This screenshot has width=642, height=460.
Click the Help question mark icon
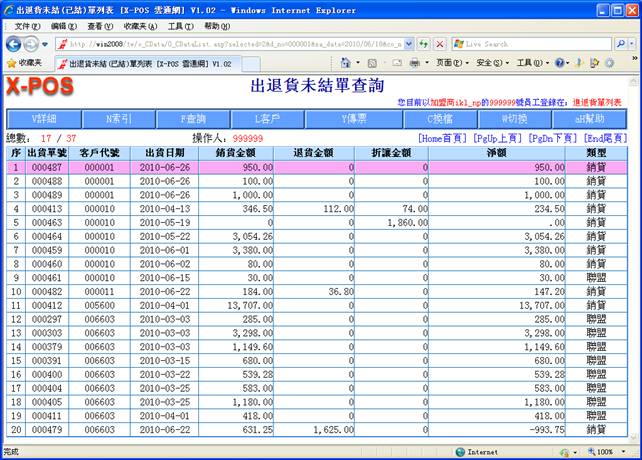[x=561, y=63]
